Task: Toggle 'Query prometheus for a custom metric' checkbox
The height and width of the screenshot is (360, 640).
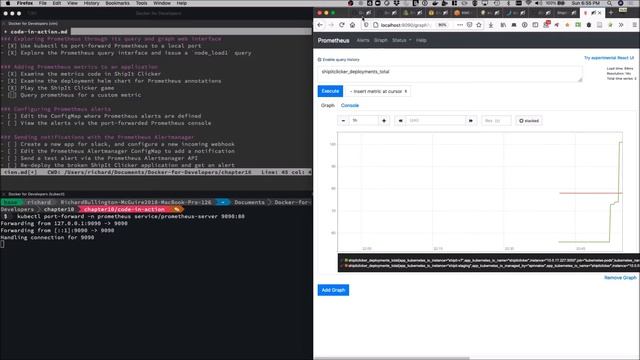Action: tap(12, 95)
